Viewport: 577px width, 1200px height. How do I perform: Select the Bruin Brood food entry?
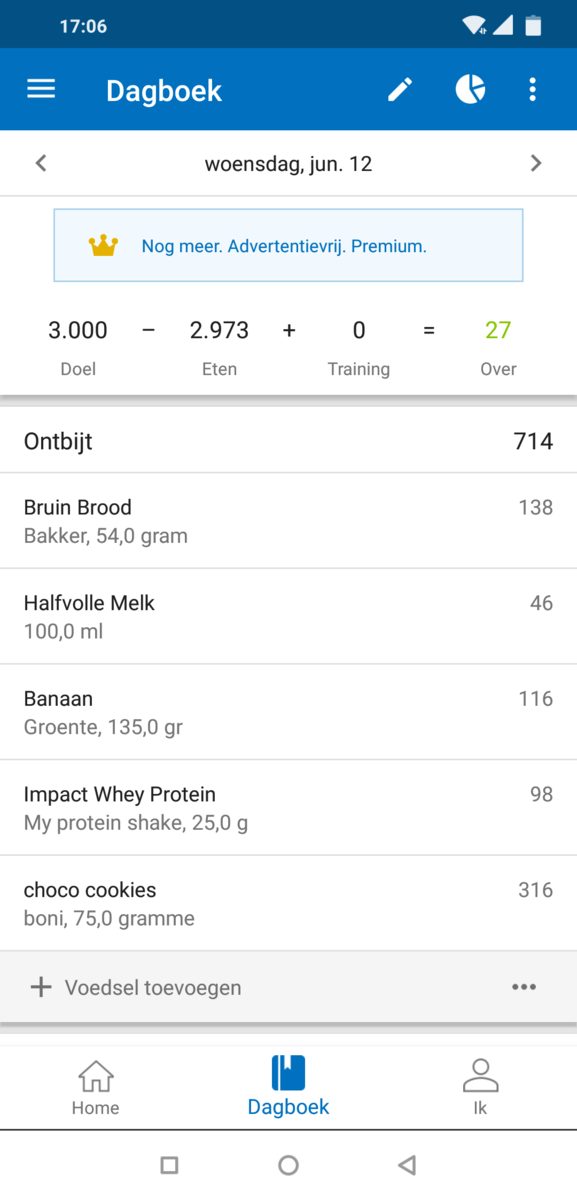coord(288,520)
